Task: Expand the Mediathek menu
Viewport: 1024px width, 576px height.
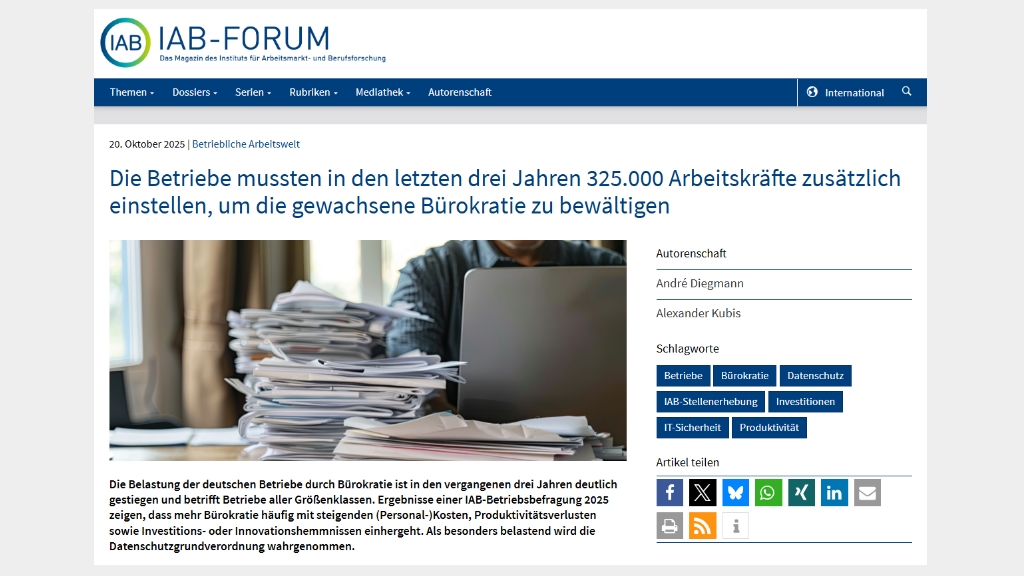Action: (x=383, y=92)
